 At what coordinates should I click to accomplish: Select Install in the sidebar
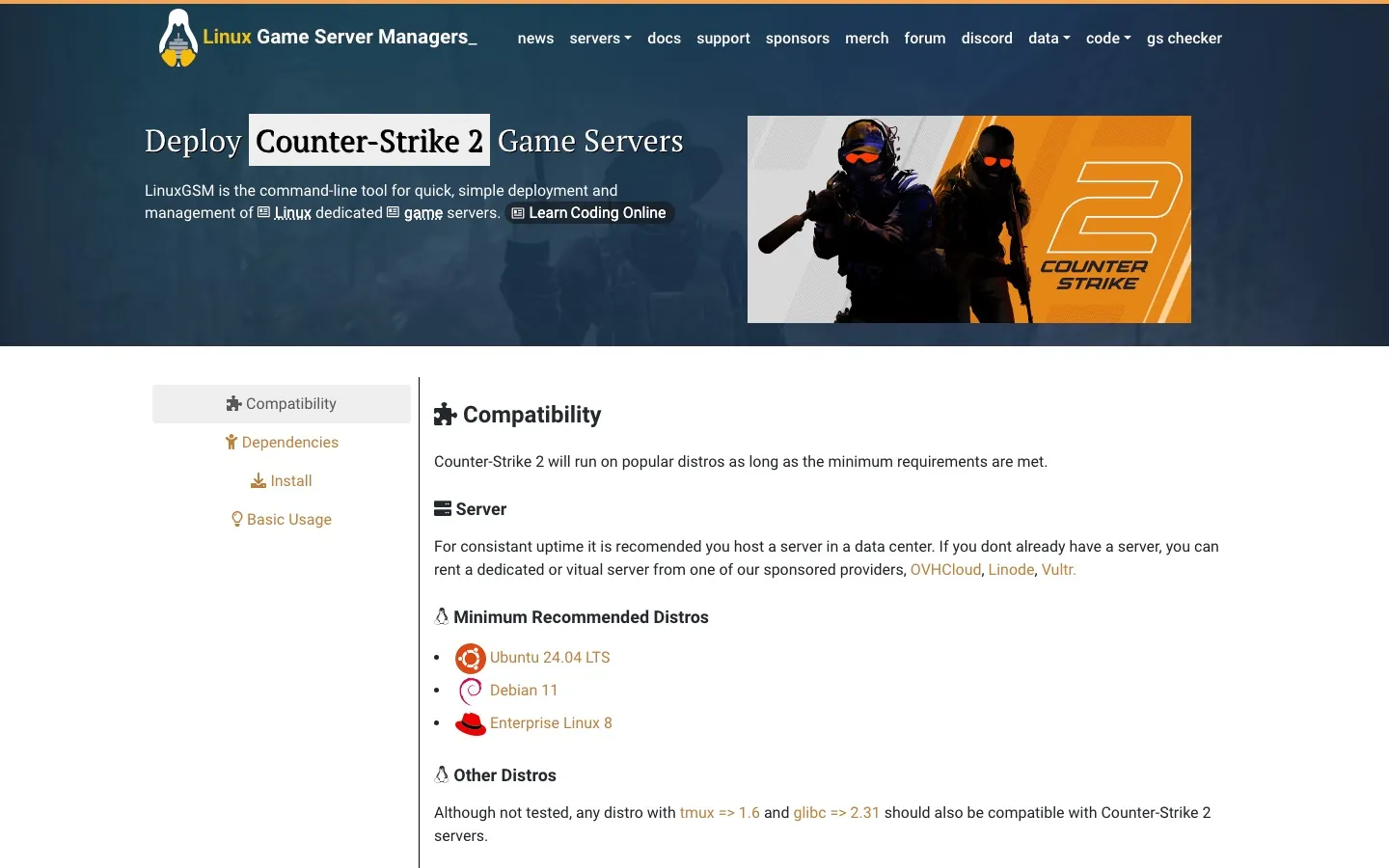(282, 481)
